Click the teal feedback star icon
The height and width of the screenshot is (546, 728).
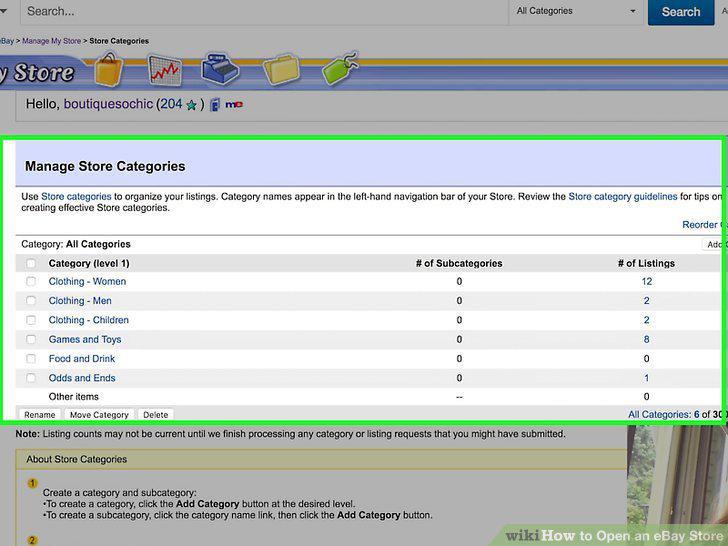click(x=191, y=105)
